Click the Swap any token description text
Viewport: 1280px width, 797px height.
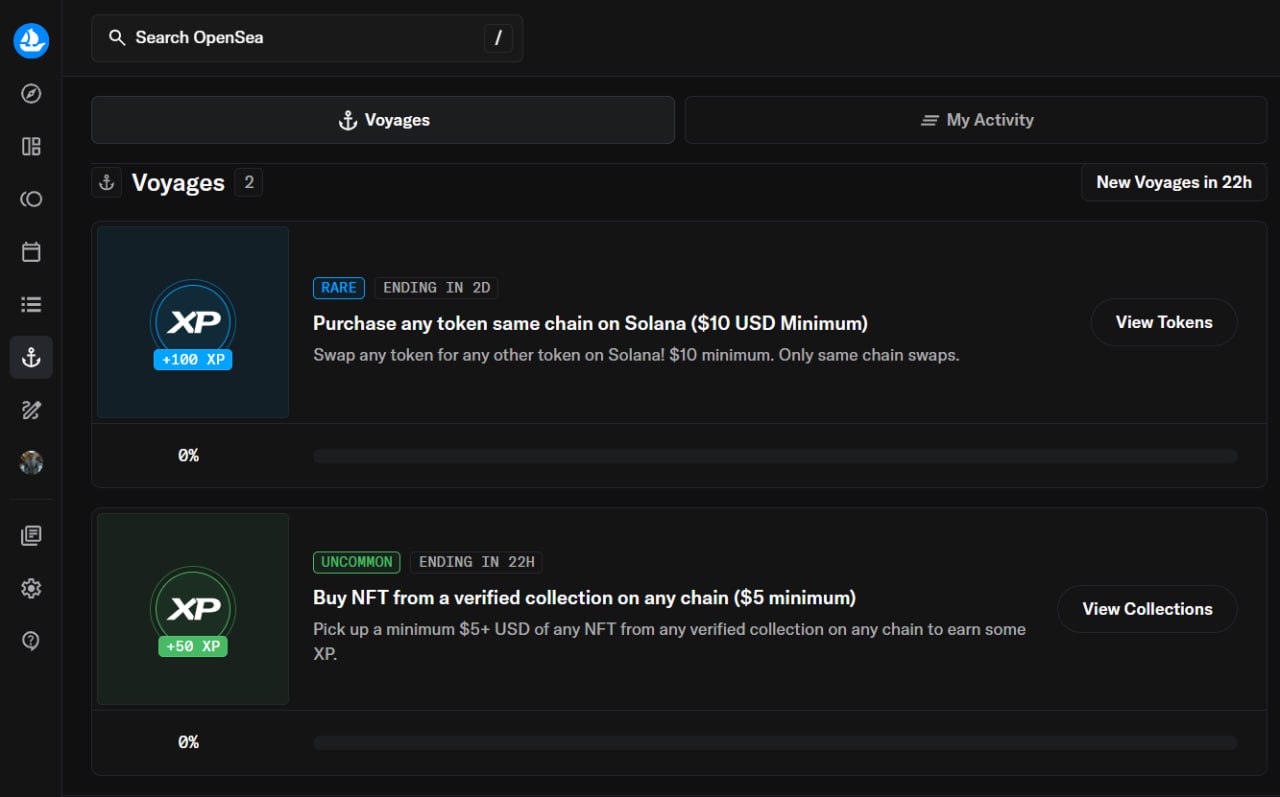(636, 355)
